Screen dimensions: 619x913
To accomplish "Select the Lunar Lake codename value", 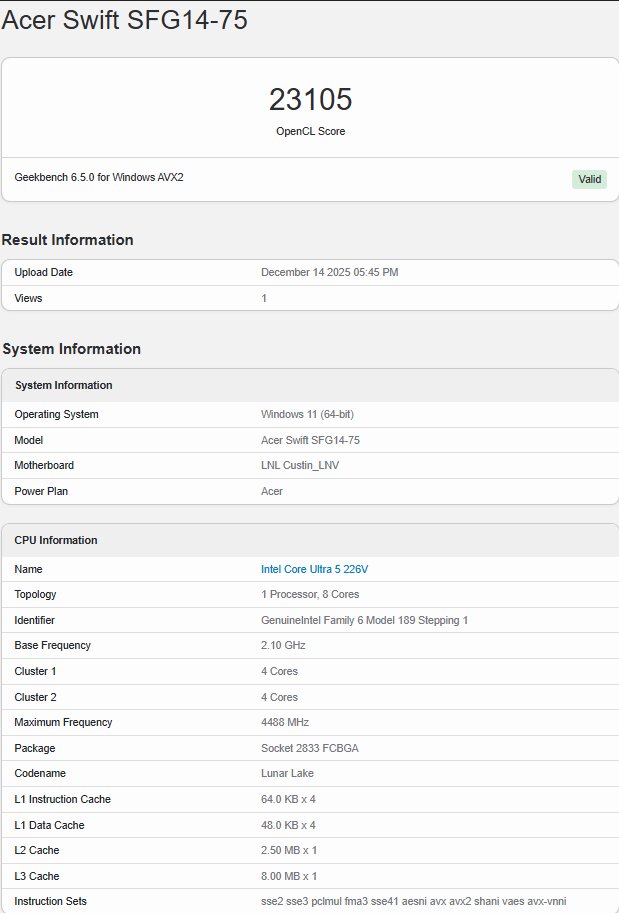I will click(x=287, y=773).
